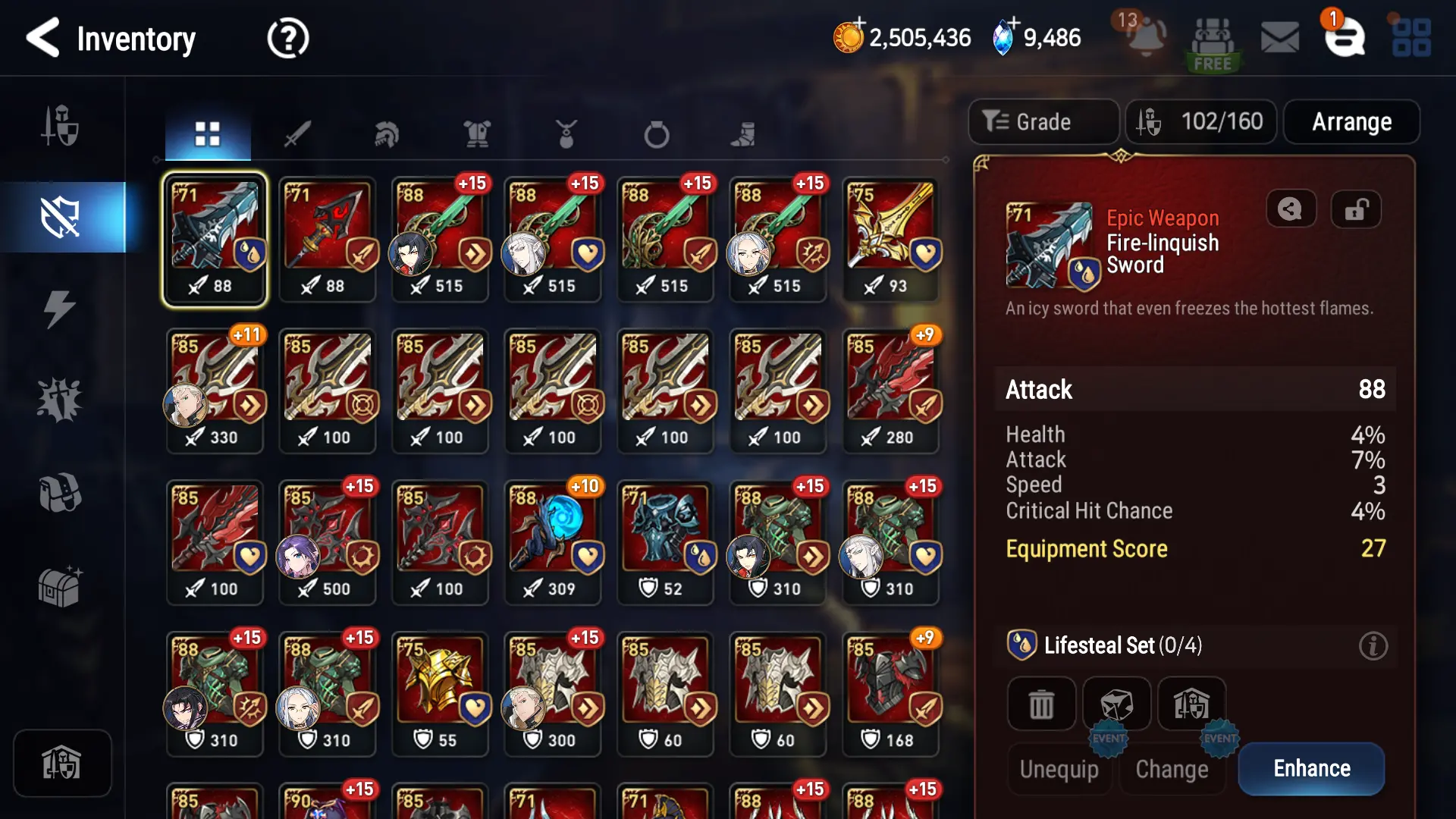Image resolution: width=1456 pixels, height=819 pixels.
Task: Expand equipment capacity 102/160
Action: (1201, 121)
